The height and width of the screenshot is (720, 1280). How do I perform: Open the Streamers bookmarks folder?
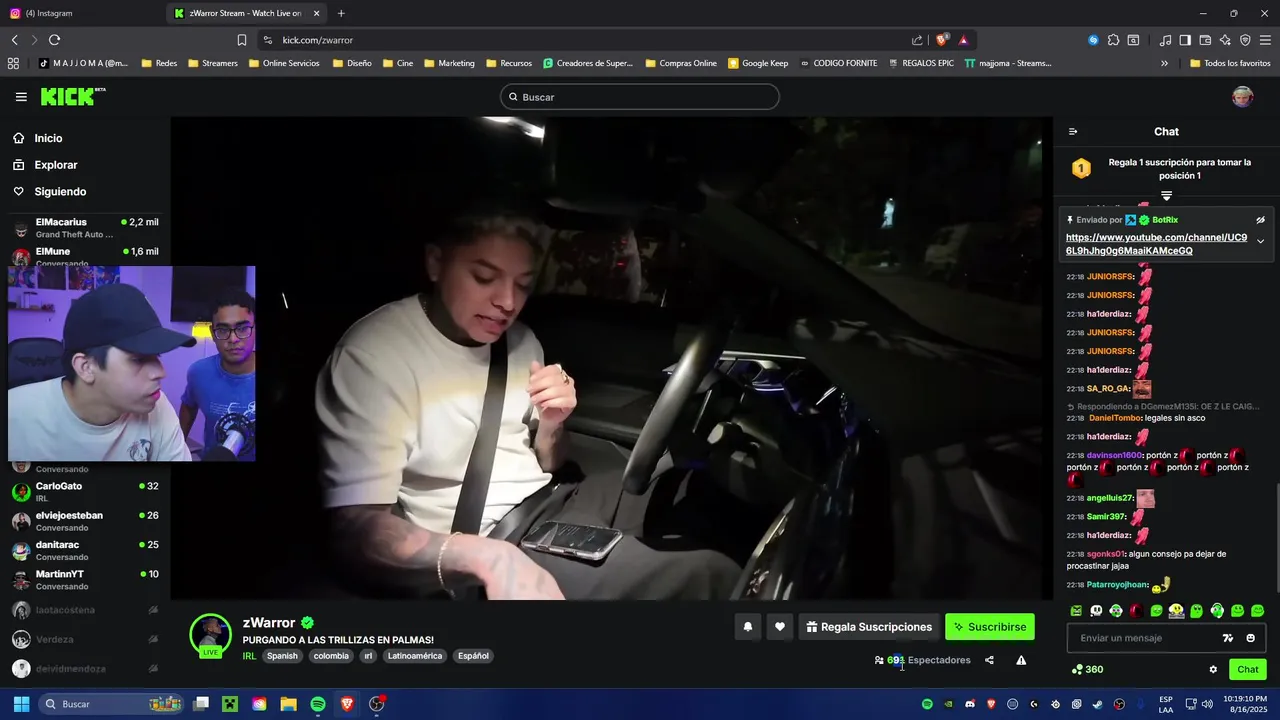212,63
